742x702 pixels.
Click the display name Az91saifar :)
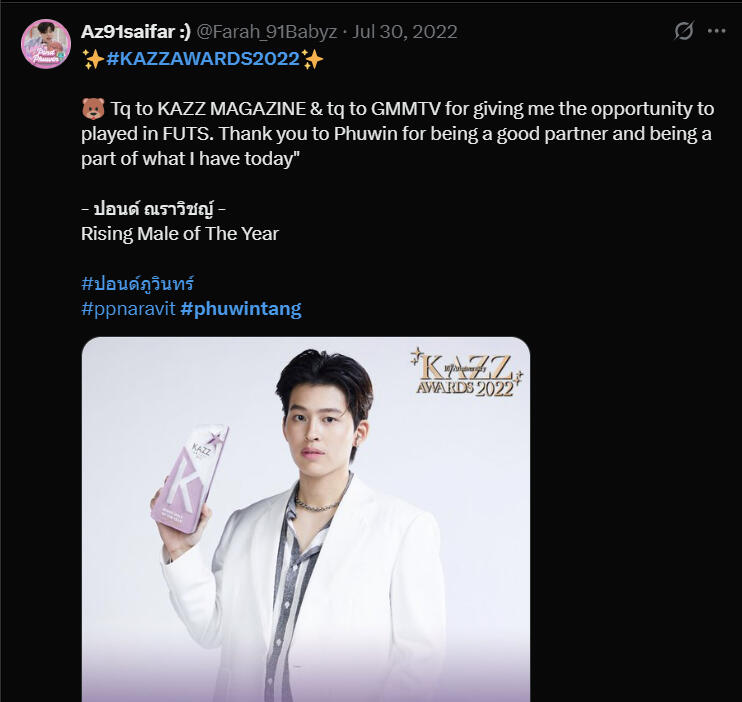click(135, 32)
